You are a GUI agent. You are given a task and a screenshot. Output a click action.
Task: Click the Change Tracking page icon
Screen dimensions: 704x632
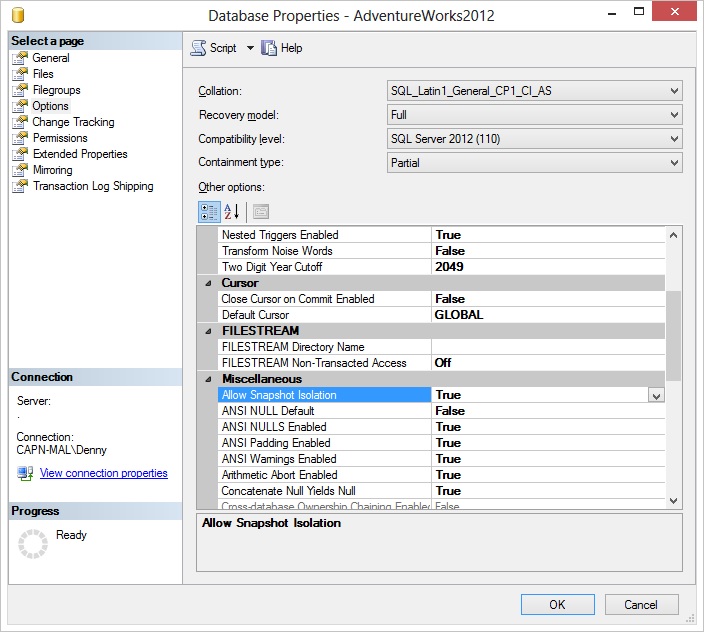pos(20,122)
